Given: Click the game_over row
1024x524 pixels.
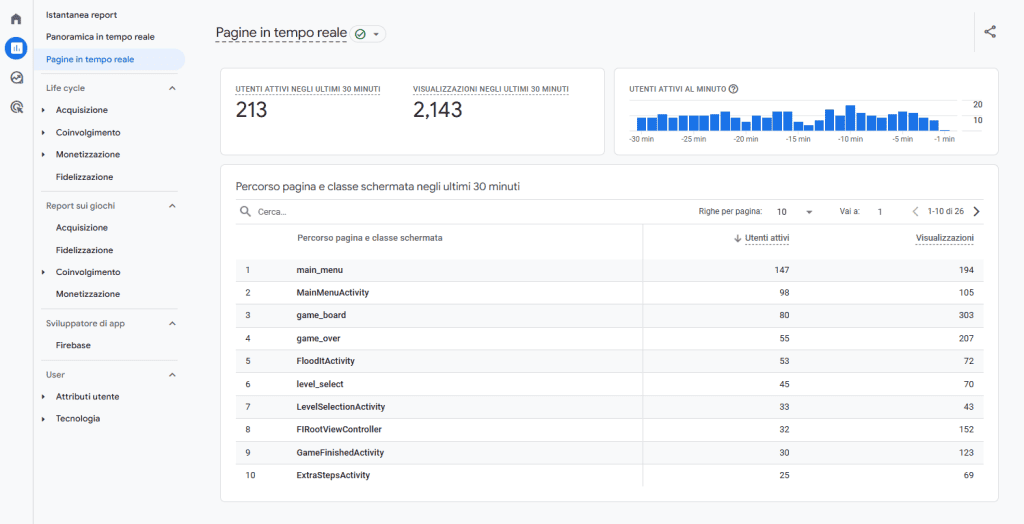Looking at the screenshot, I should click(609, 338).
